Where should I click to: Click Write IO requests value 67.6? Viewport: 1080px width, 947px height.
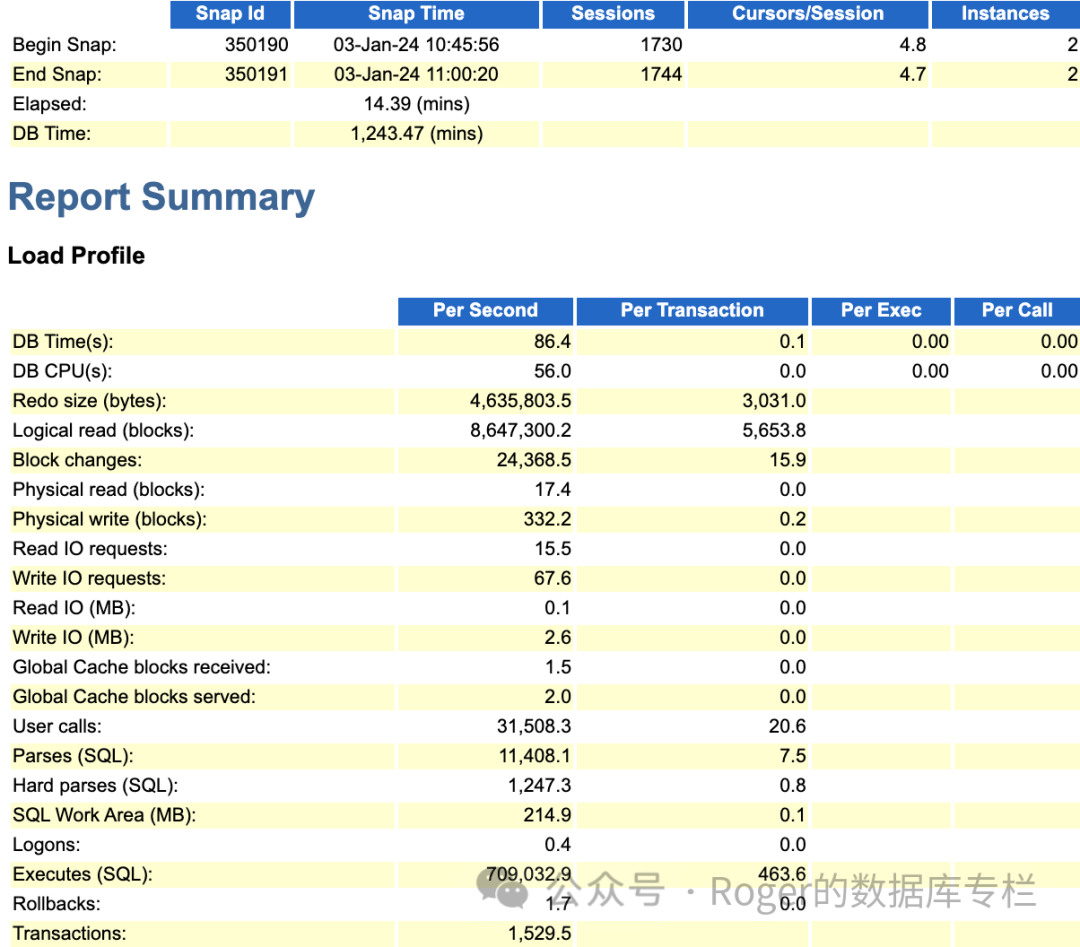point(552,579)
